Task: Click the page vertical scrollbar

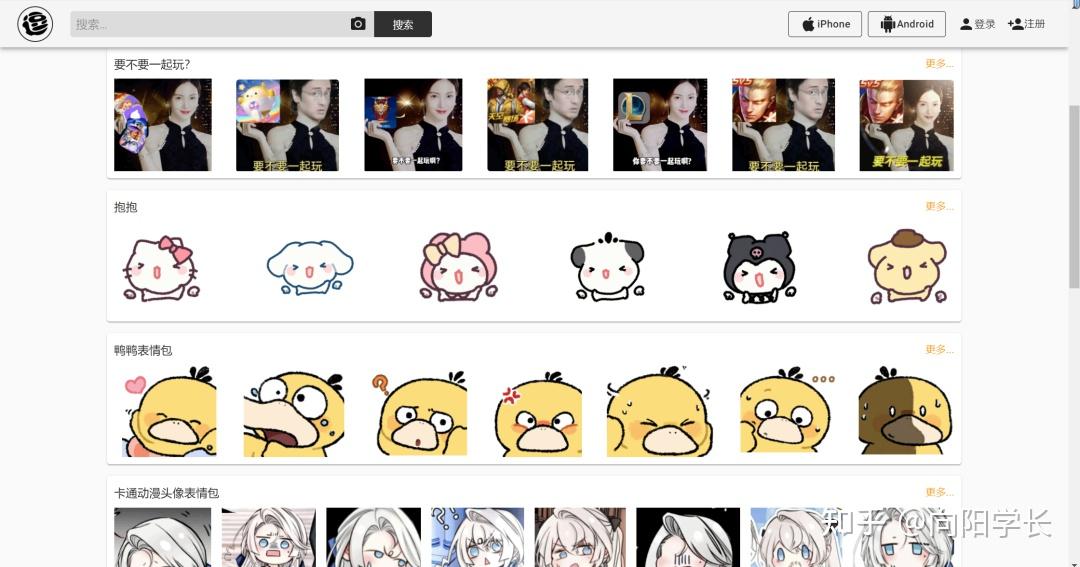Action: point(1074,196)
